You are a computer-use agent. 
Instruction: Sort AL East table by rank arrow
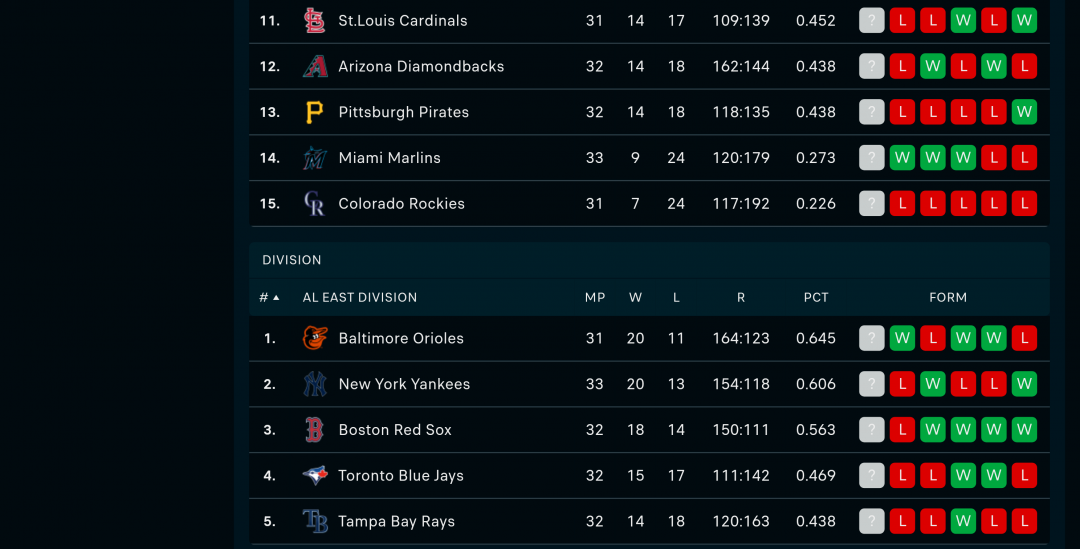point(269,298)
